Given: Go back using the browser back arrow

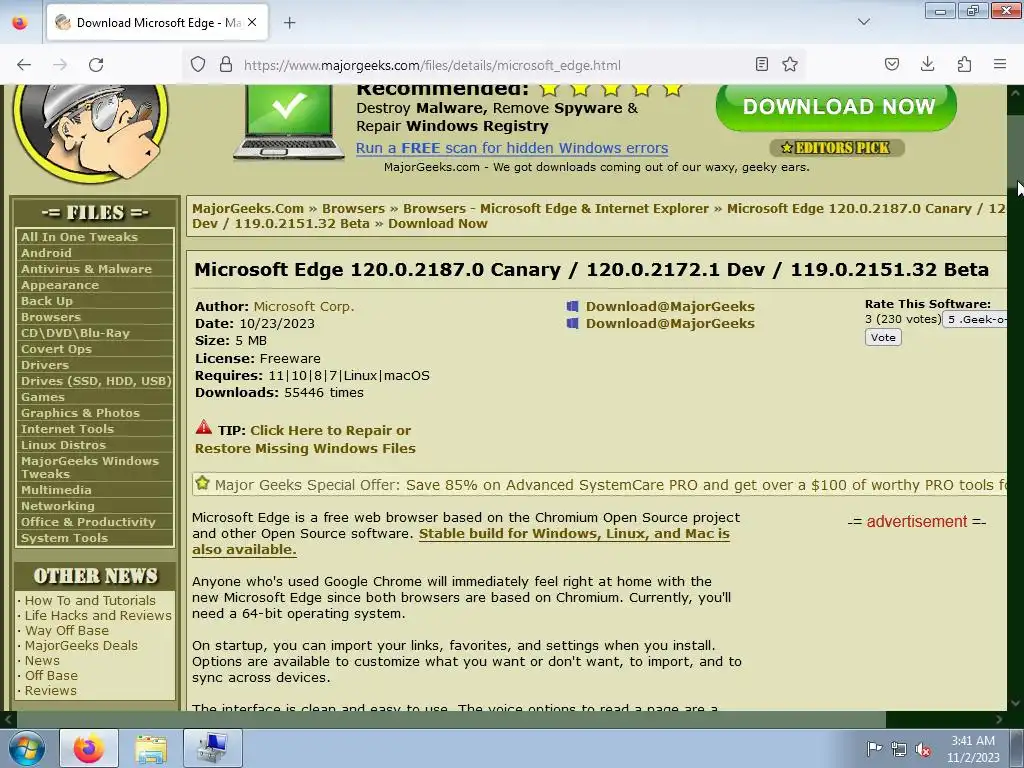Looking at the screenshot, I should coord(24,65).
